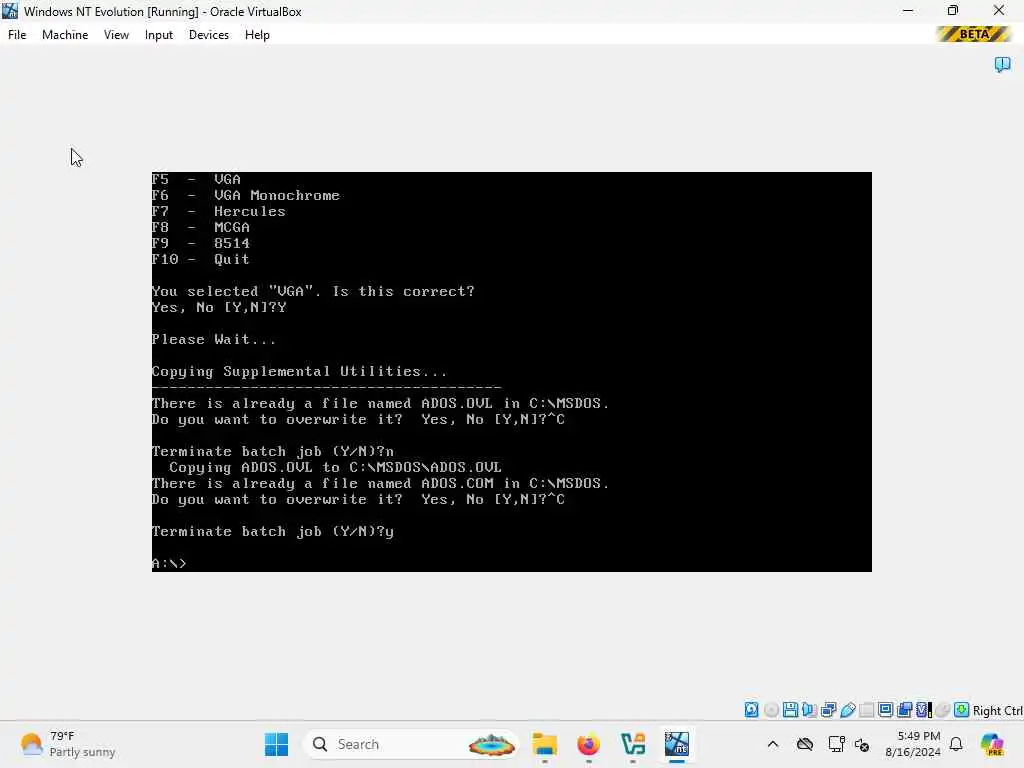Open the notification center speech bubble icon

click(1002, 64)
